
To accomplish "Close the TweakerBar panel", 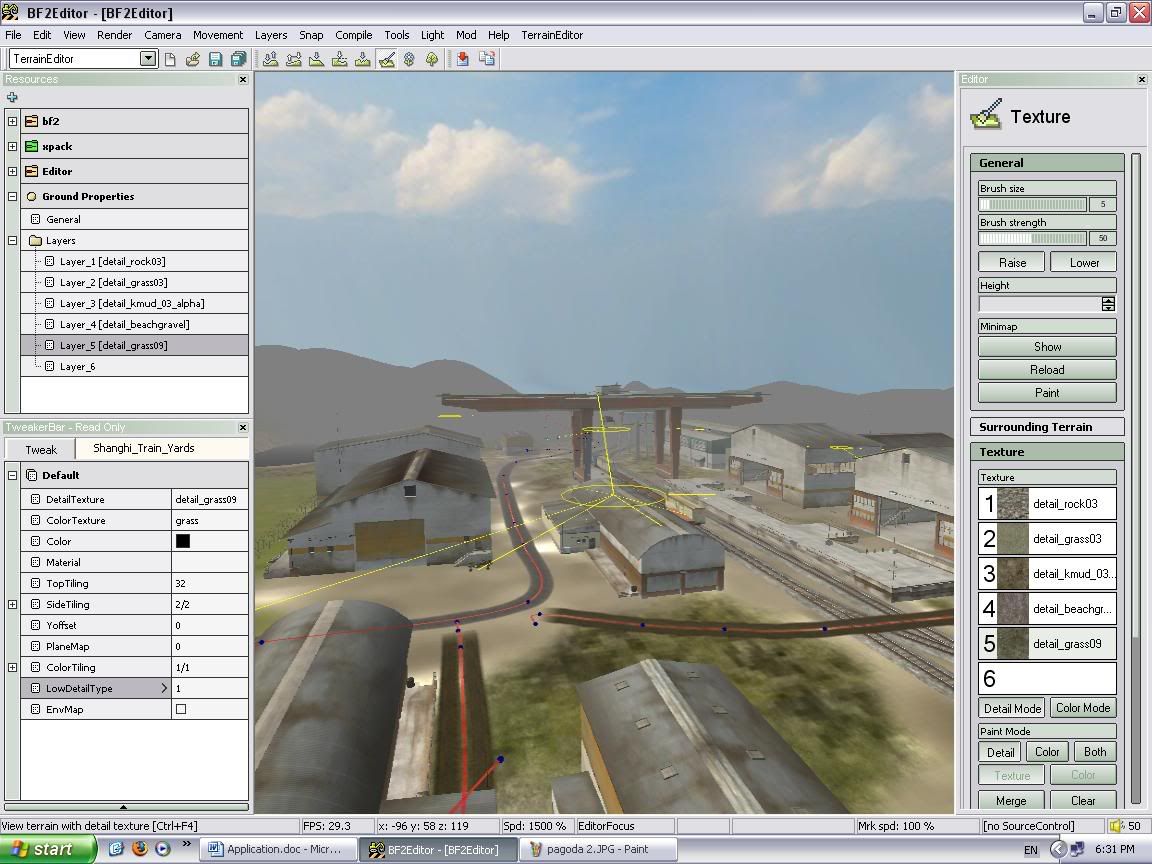I will [x=242, y=427].
